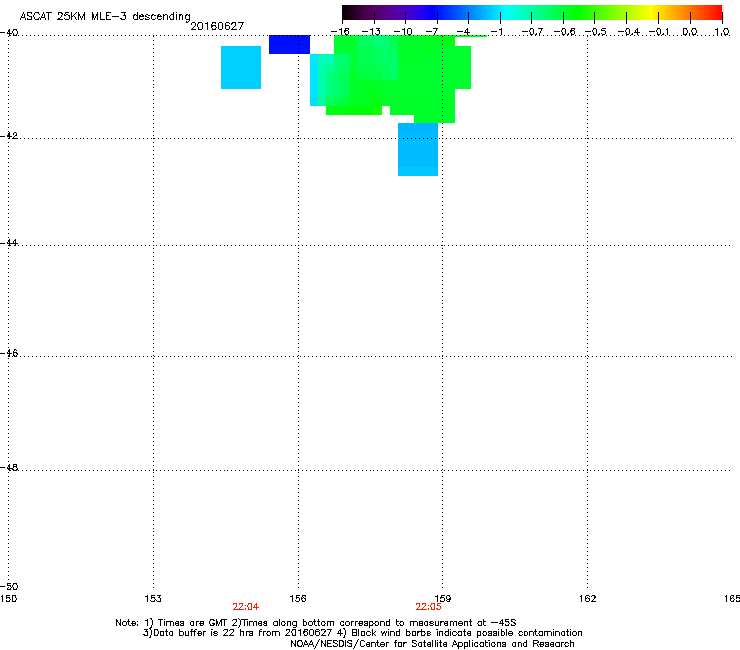Click the red time label 22:04
The width and height of the screenshot is (740, 650).
(245, 607)
